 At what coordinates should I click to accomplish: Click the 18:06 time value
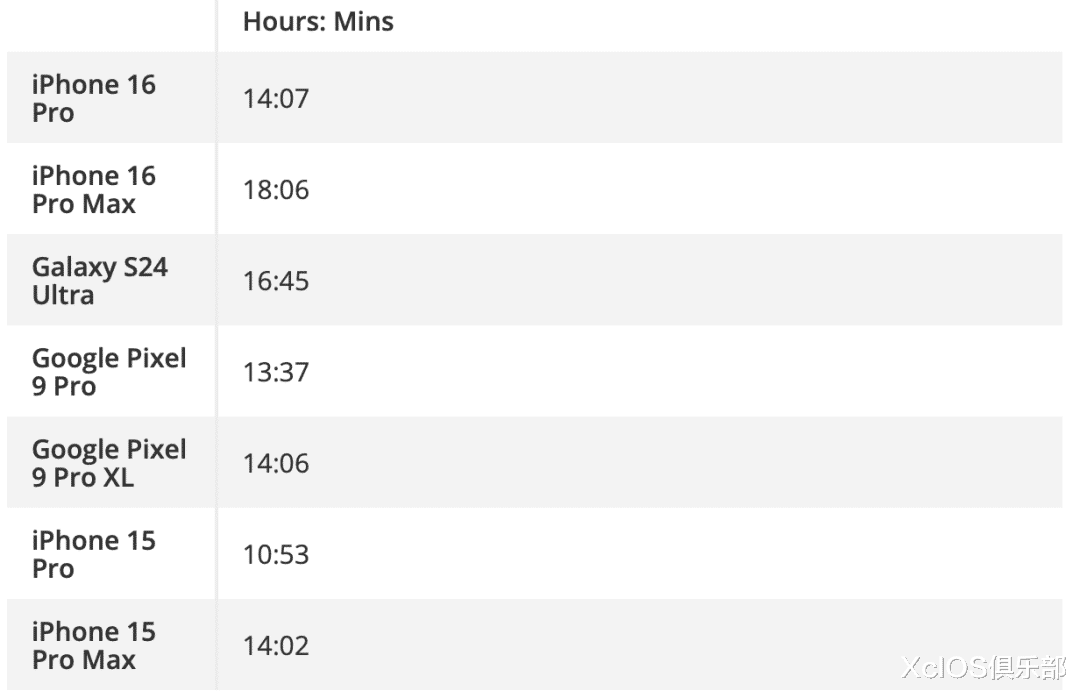276,190
